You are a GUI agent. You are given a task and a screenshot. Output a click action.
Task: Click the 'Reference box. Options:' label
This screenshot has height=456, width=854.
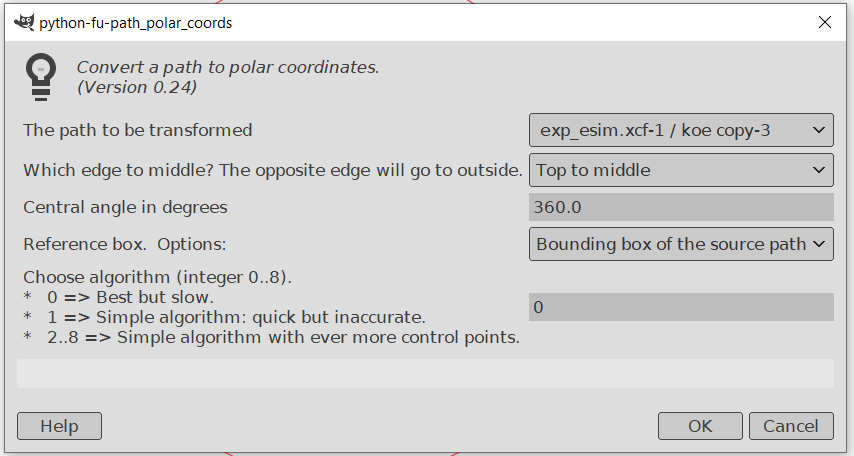point(125,244)
